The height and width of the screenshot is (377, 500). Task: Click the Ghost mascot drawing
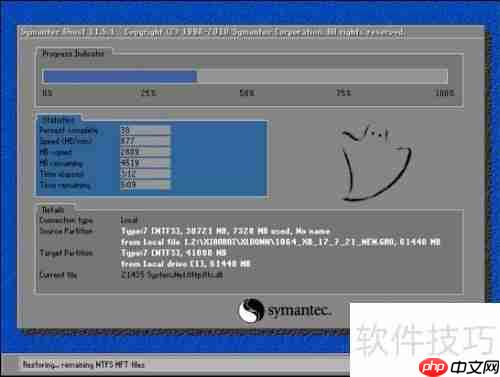tap(377, 162)
